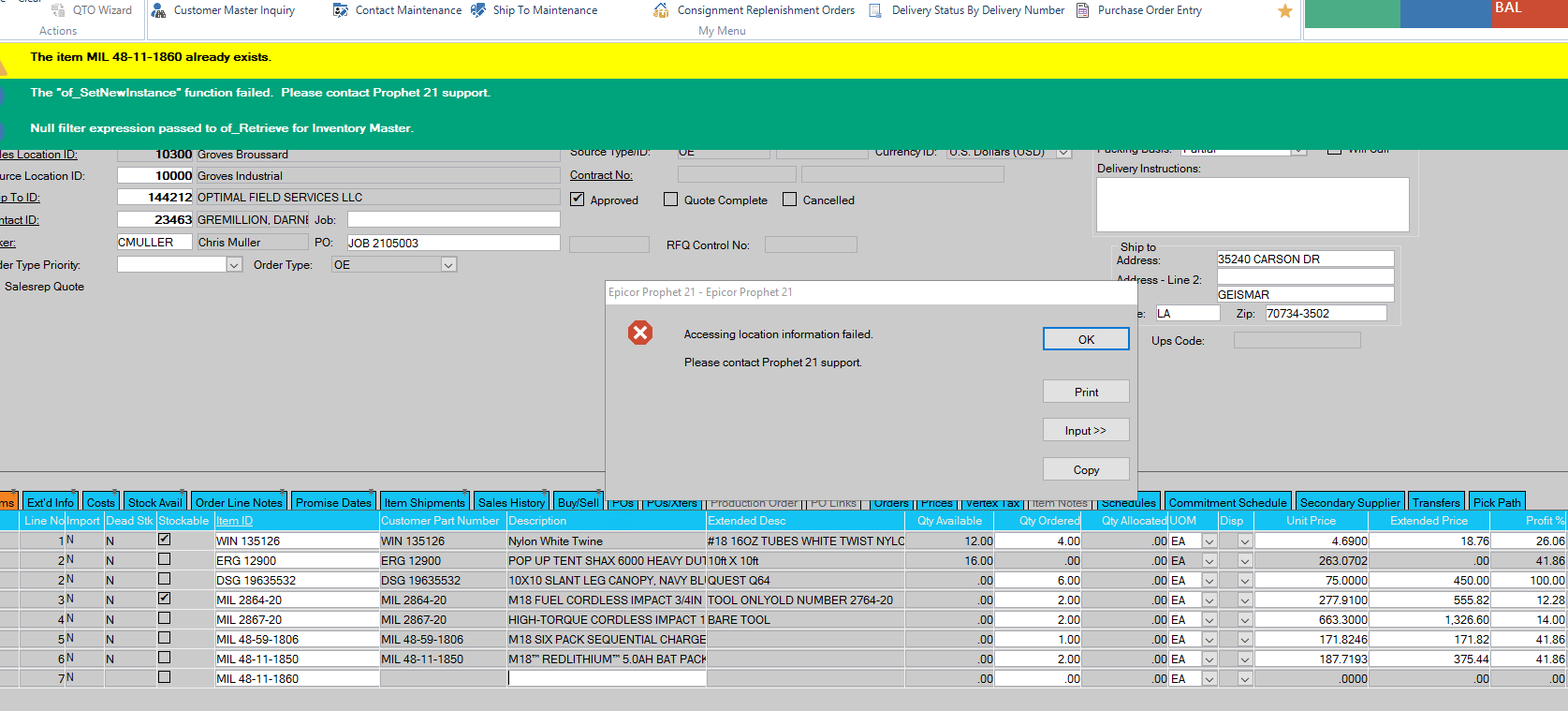Viewport: 1568px width, 711px height.
Task: Open Contact Maintenance icon shortcut
Action: [x=341, y=10]
